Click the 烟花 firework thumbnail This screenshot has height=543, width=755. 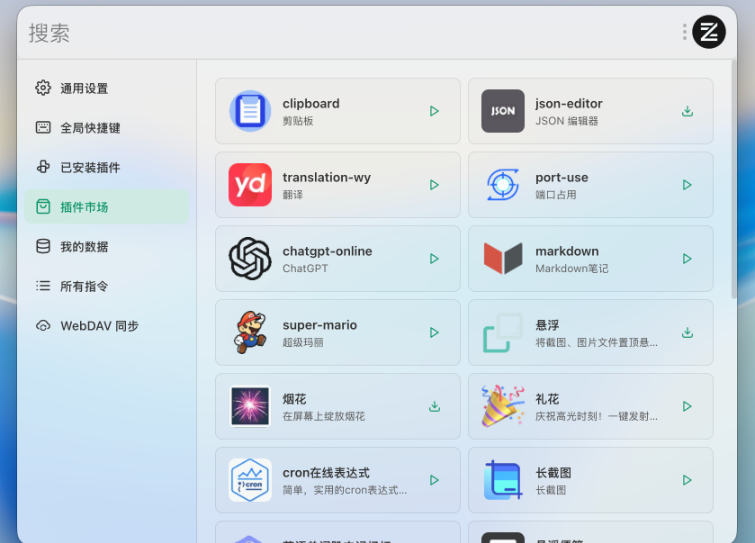[250, 406]
